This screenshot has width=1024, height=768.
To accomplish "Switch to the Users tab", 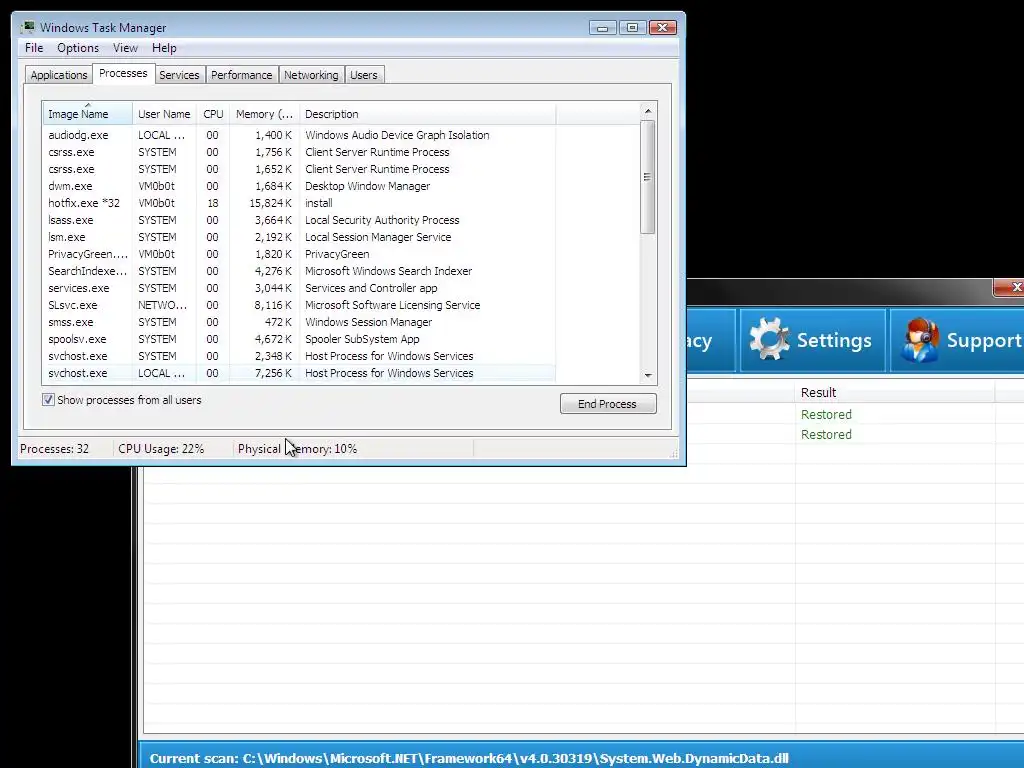I will click(364, 75).
